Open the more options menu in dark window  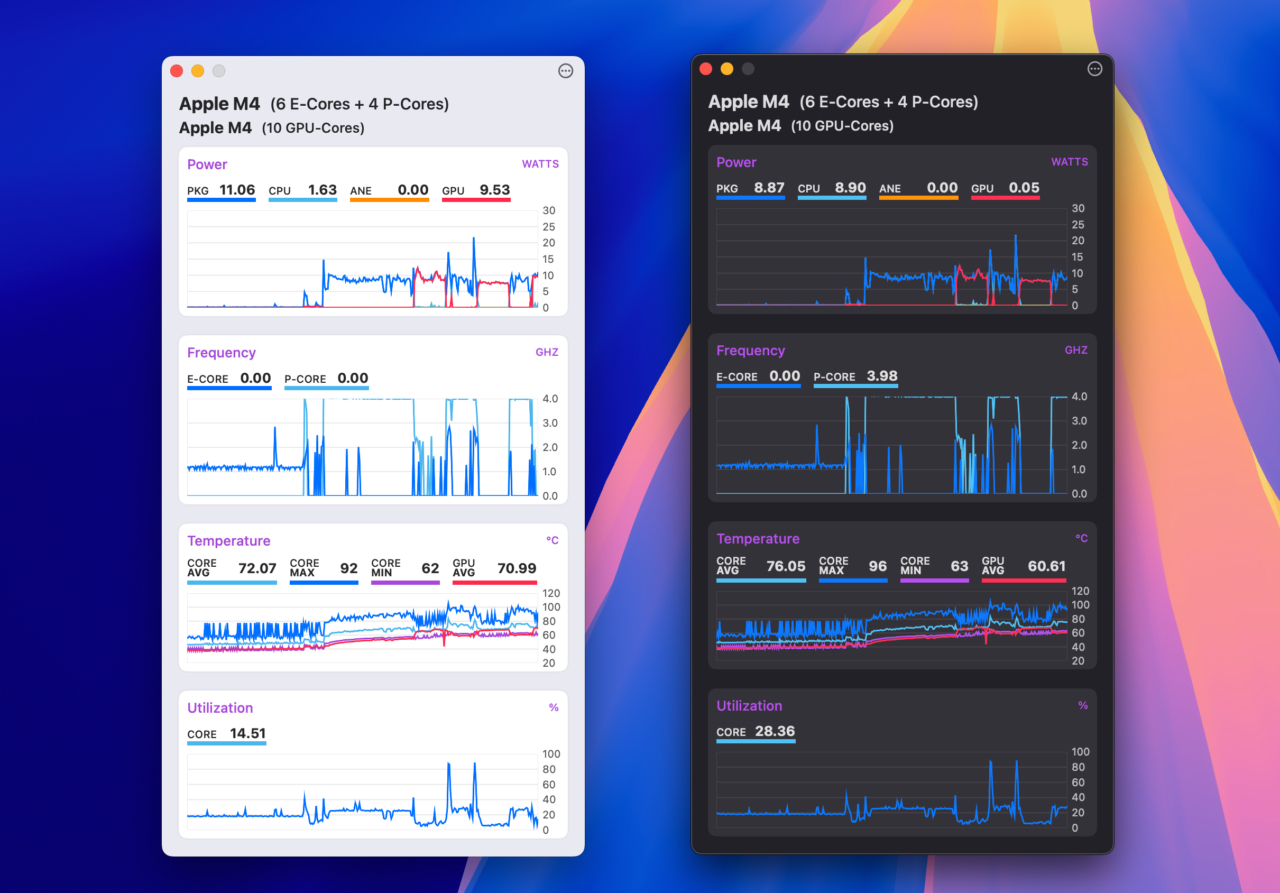(1094, 69)
